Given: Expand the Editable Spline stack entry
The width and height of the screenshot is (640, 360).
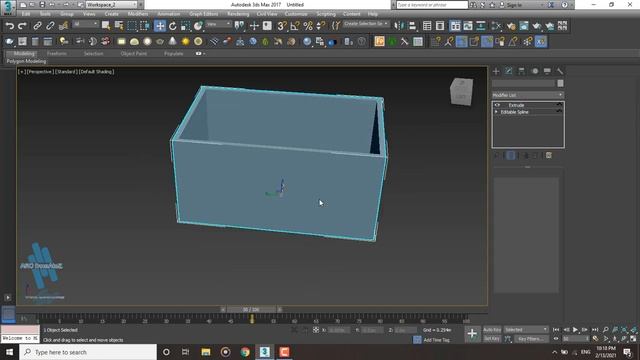Looking at the screenshot, I should (x=496, y=112).
